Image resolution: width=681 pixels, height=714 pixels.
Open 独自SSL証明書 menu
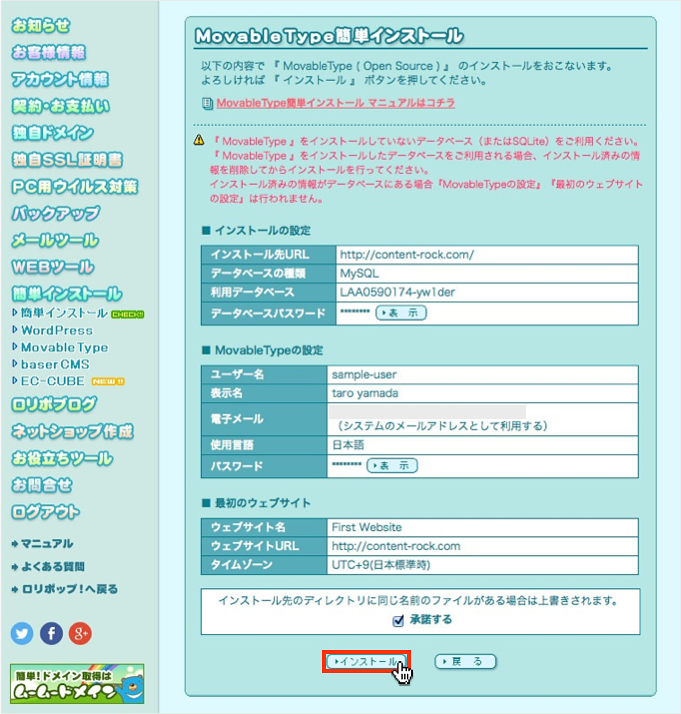67,160
